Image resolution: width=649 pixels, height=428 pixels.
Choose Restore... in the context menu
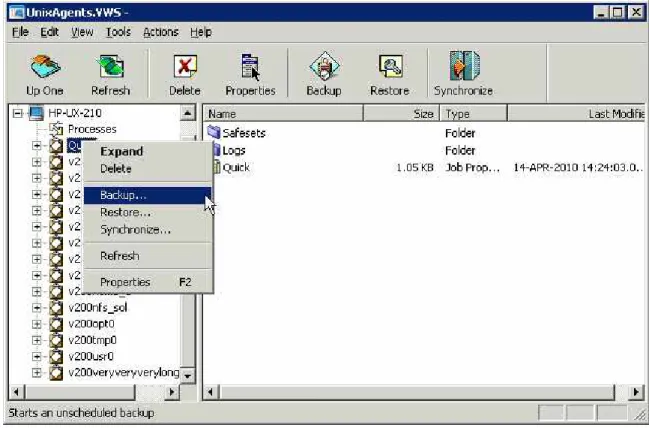[148, 212]
